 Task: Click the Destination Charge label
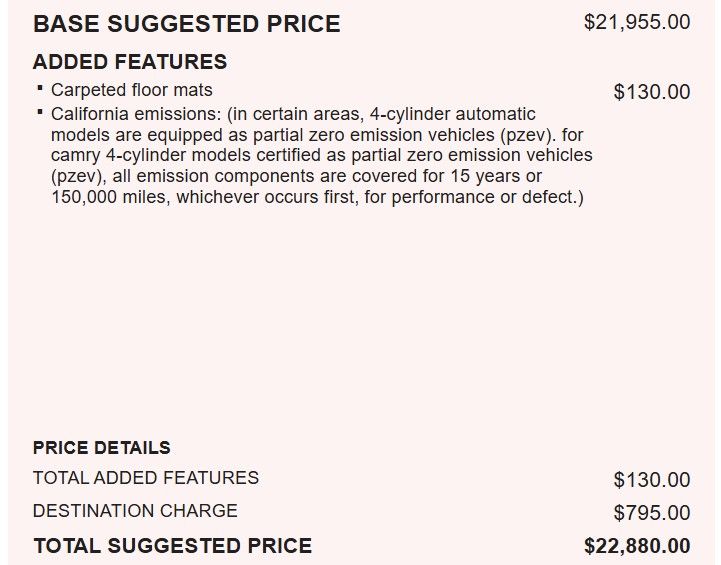(135, 511)
